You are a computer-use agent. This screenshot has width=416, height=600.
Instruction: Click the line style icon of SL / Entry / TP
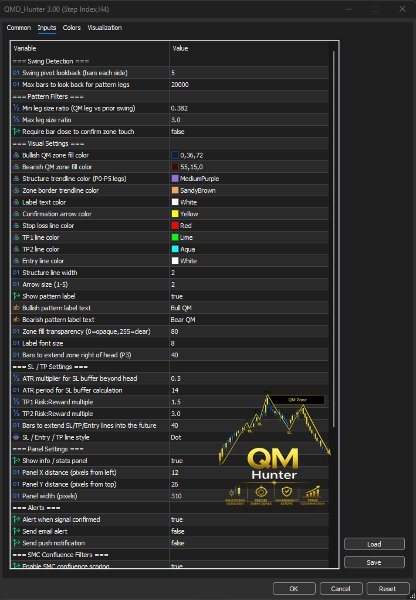[16, 437]
